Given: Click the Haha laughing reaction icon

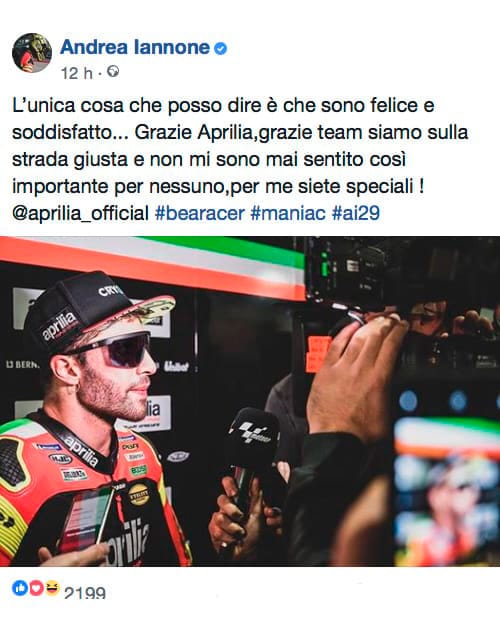Looking at the screenshot, I should [52, 589].
